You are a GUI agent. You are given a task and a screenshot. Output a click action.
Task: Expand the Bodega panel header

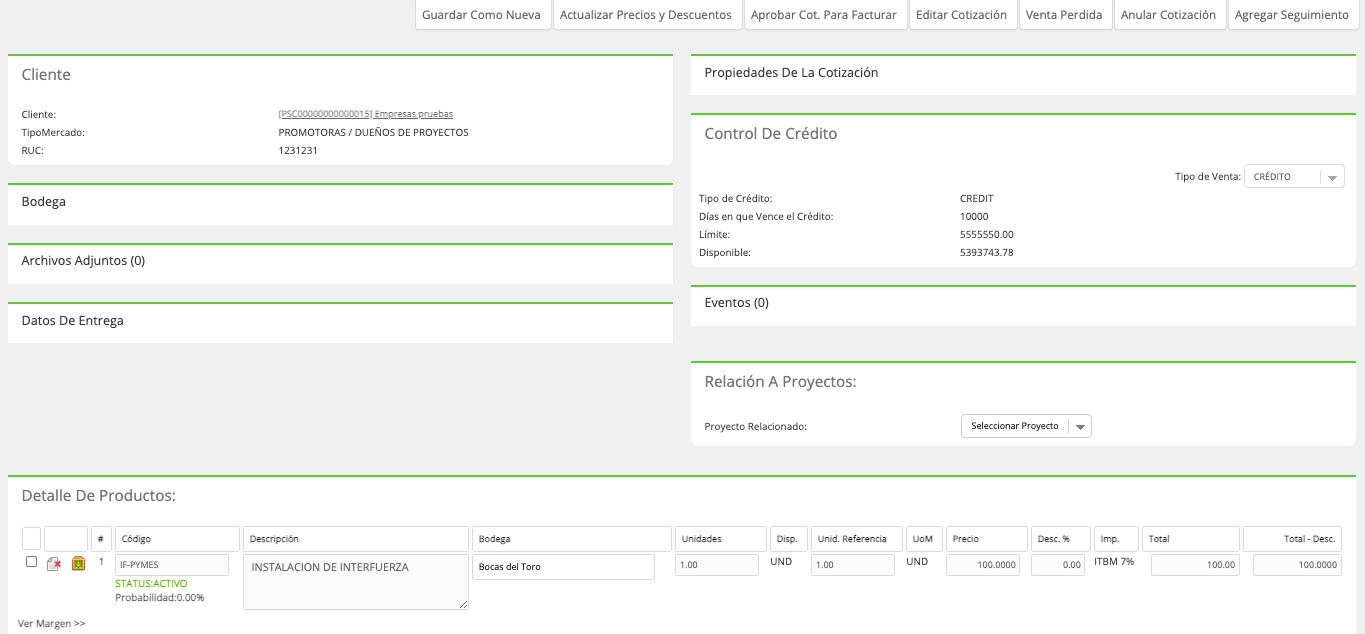340,202
